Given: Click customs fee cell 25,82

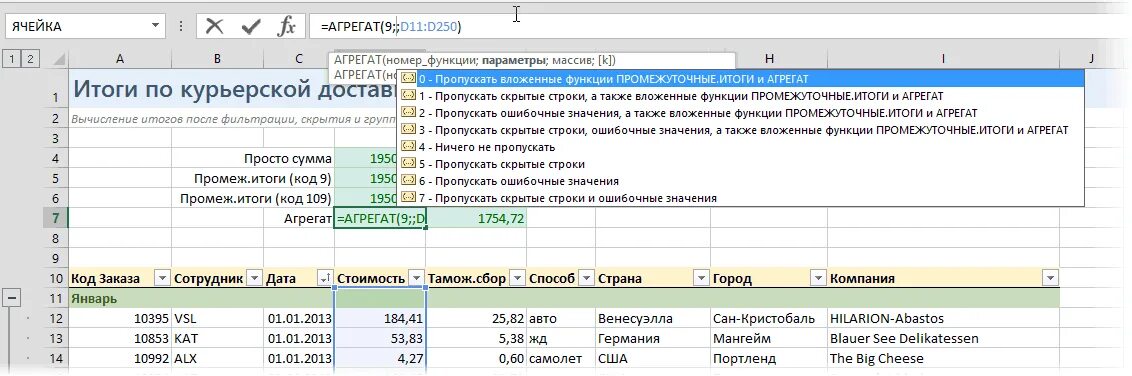Looking at the screenshot, I should point(476,318).
